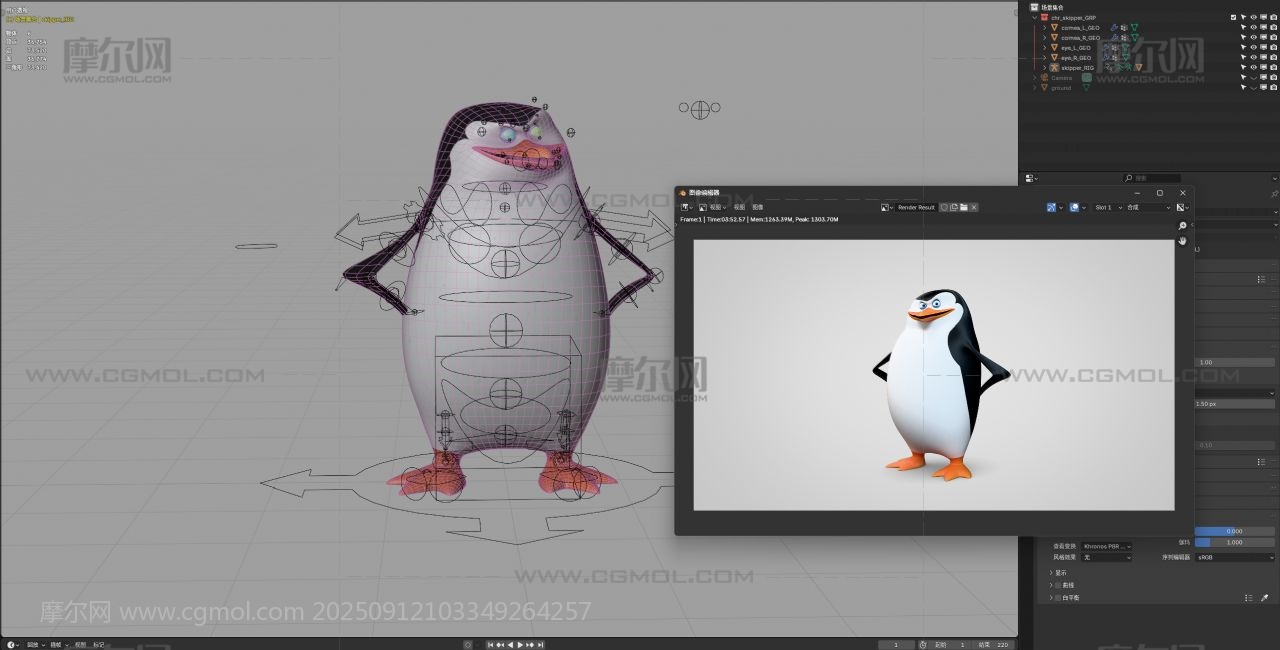Image resolution: width=1280 pixels, height=650 pixels.
Task: Open the image editor View menu
Action: coord(739,207)
